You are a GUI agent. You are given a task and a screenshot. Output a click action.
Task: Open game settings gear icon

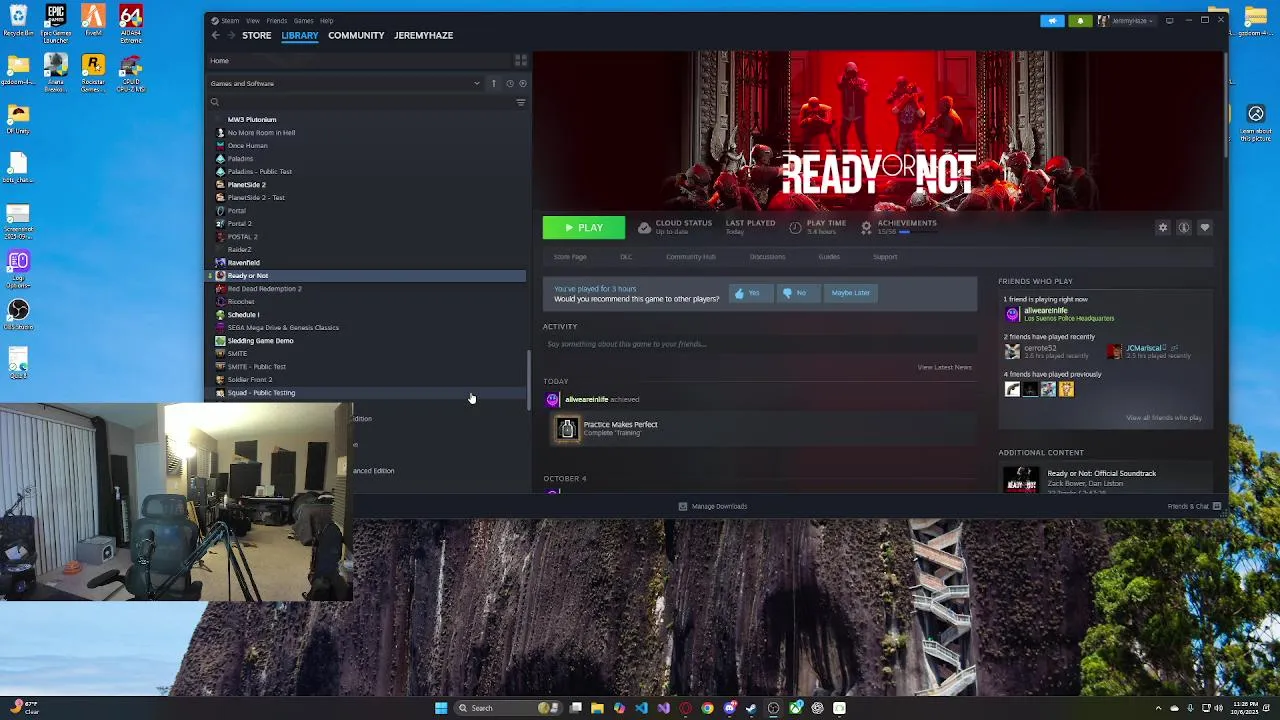click(1162, 228)
